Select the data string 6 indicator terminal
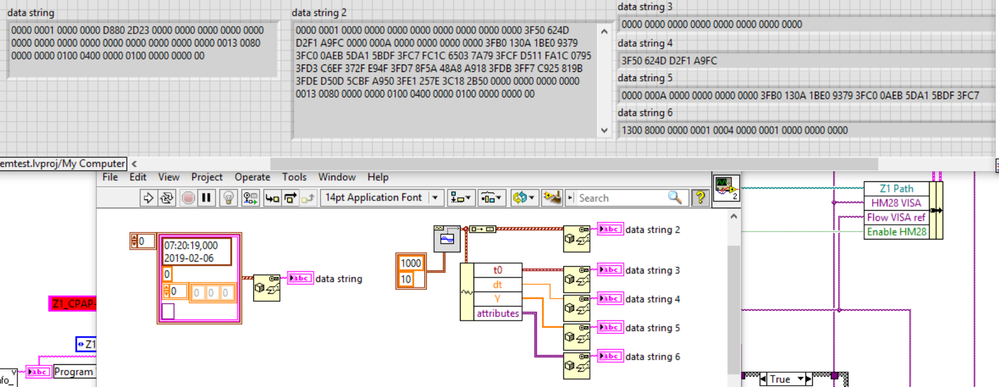 point(610,356)
